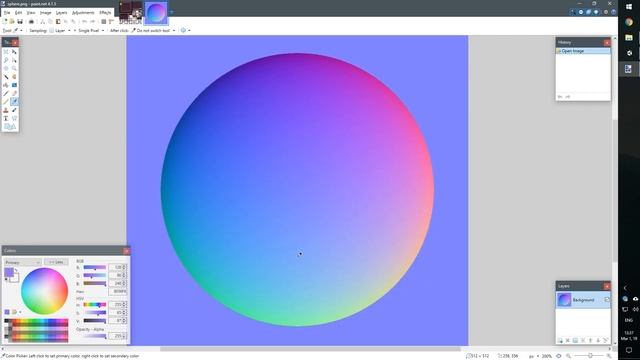Screen dimensions: 640x360
Task: Select the Ellipse Select tool
Action: [x=6, y=68]
